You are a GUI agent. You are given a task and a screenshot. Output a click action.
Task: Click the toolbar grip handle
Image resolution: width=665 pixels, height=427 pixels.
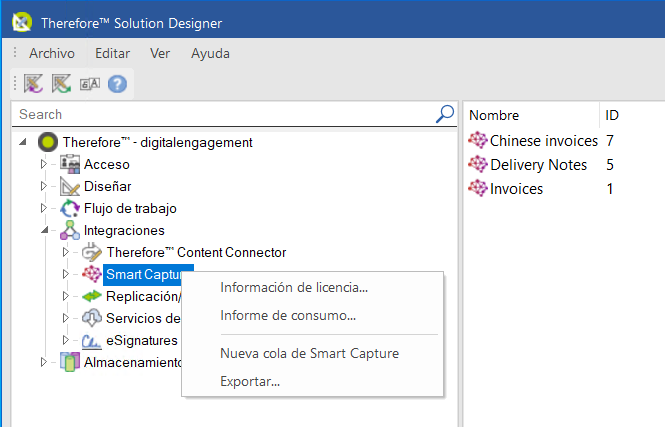[x=15, y=84]
